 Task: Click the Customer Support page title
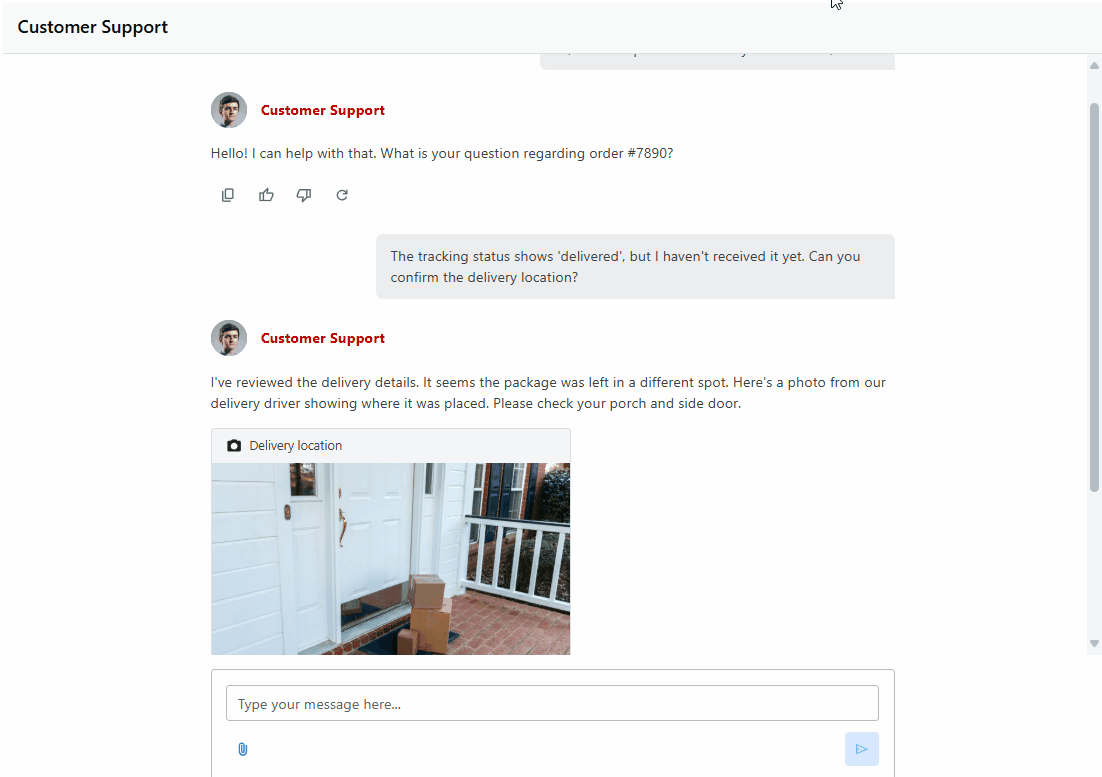(x=93, y=27)
